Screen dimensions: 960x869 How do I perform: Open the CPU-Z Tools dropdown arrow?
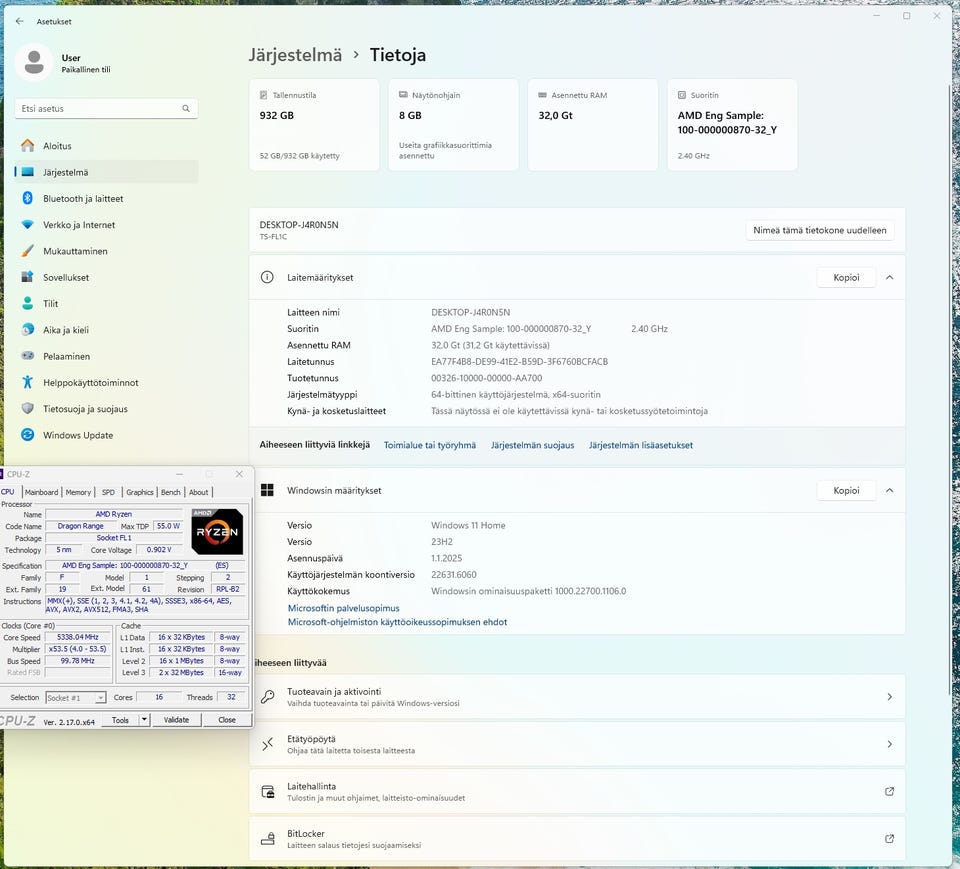[144, 720]
